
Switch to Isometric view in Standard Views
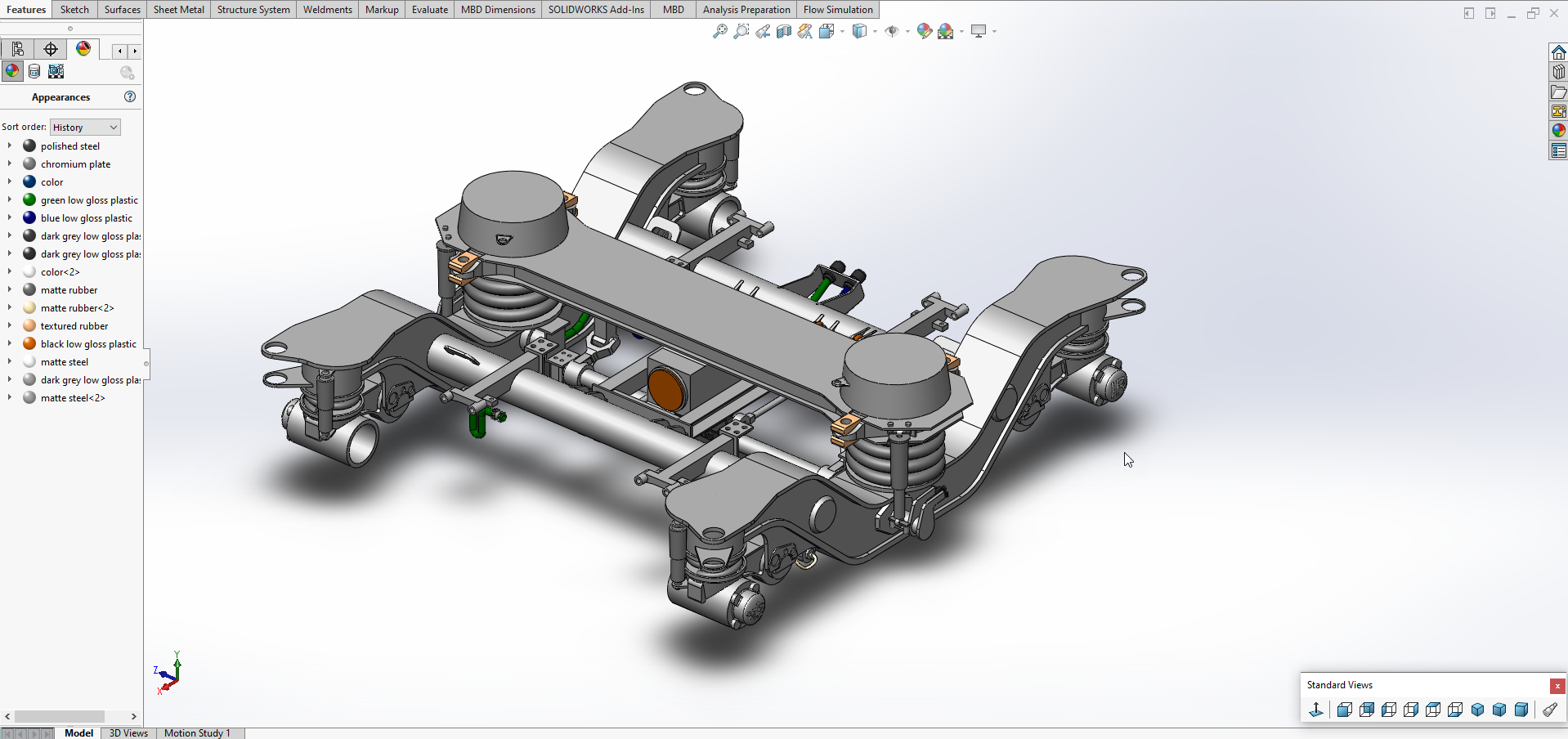pos(1477,710)
